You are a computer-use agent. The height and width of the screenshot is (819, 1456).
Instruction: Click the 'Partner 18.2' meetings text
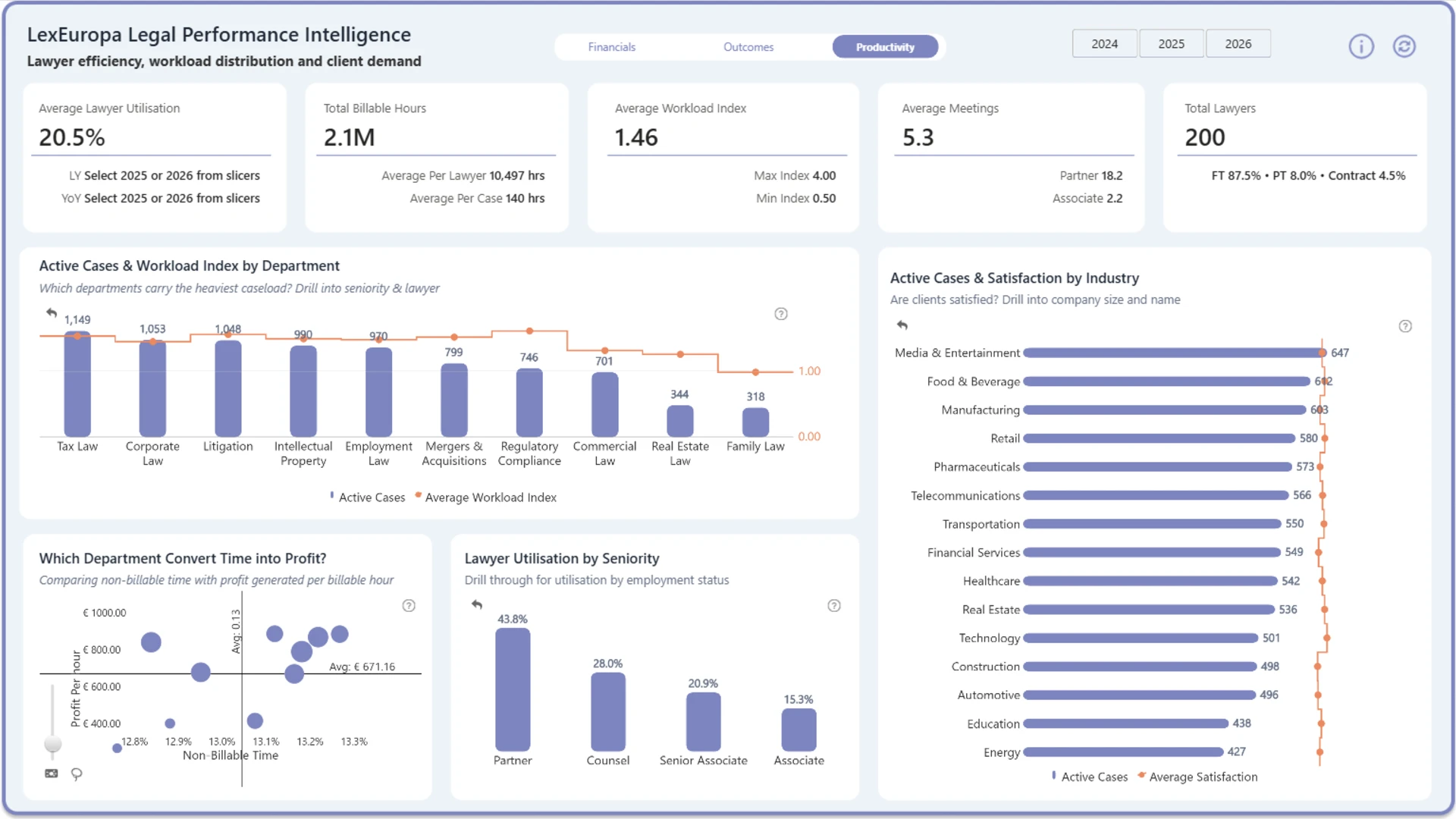point(1091,175)
